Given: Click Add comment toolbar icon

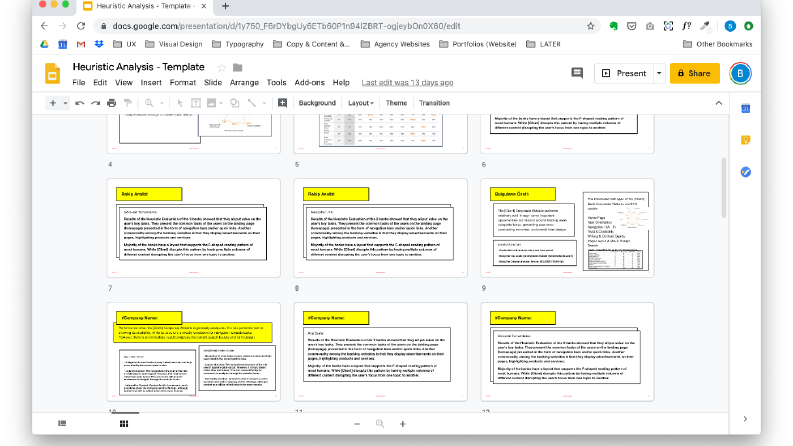Looking at the screenshot, I should pyautogui.click(x=282, y=103).
